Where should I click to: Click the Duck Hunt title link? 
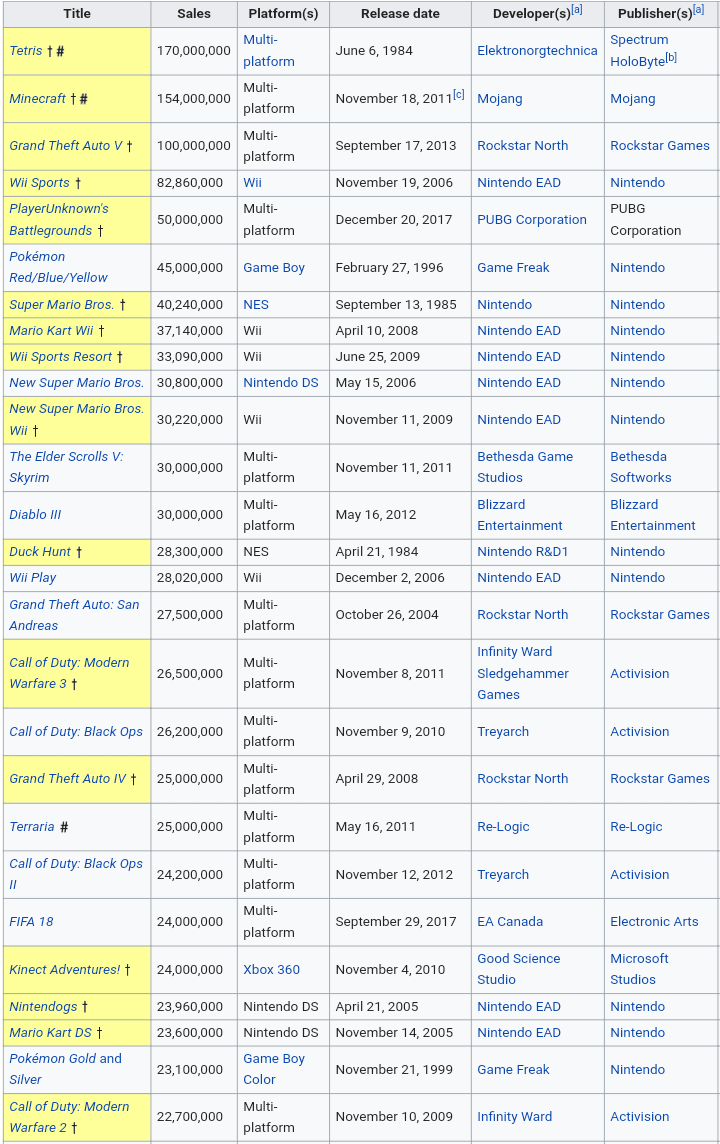pos(40,552)
